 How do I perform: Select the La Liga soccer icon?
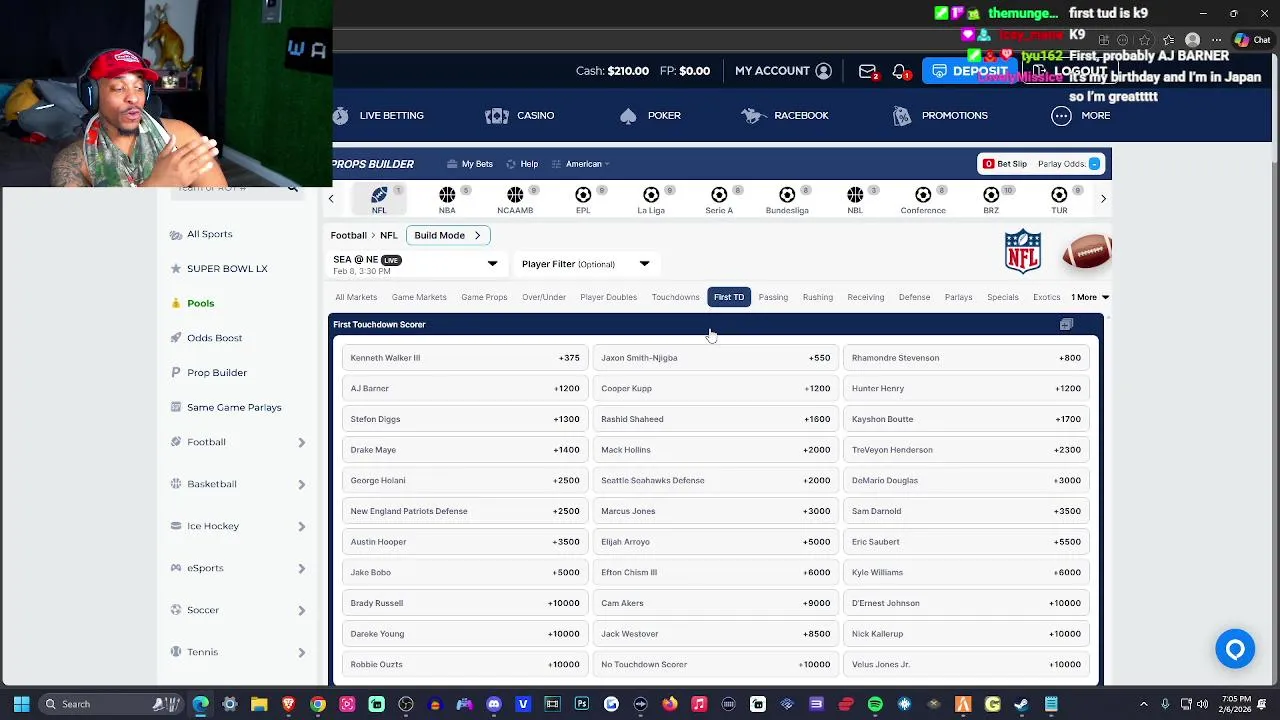tap(651, 199)
